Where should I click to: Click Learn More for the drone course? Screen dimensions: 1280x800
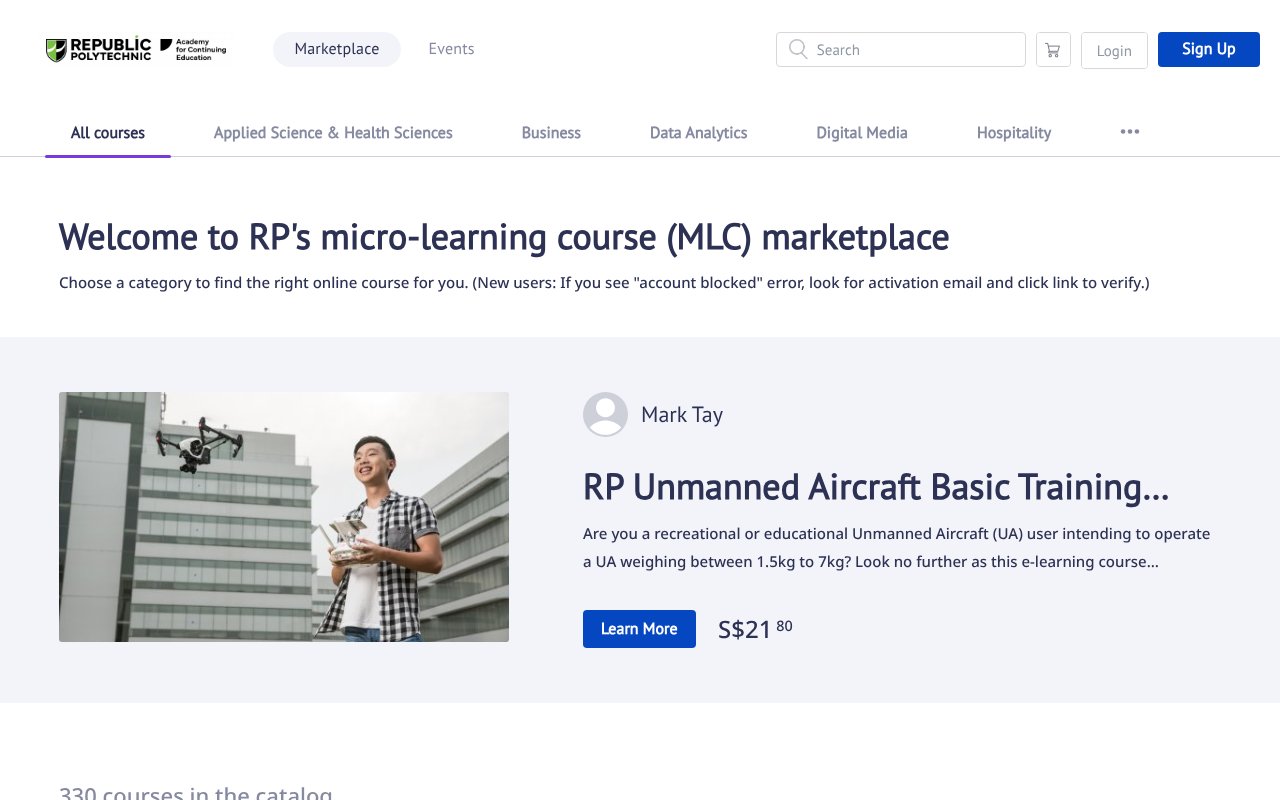[639, 629]
